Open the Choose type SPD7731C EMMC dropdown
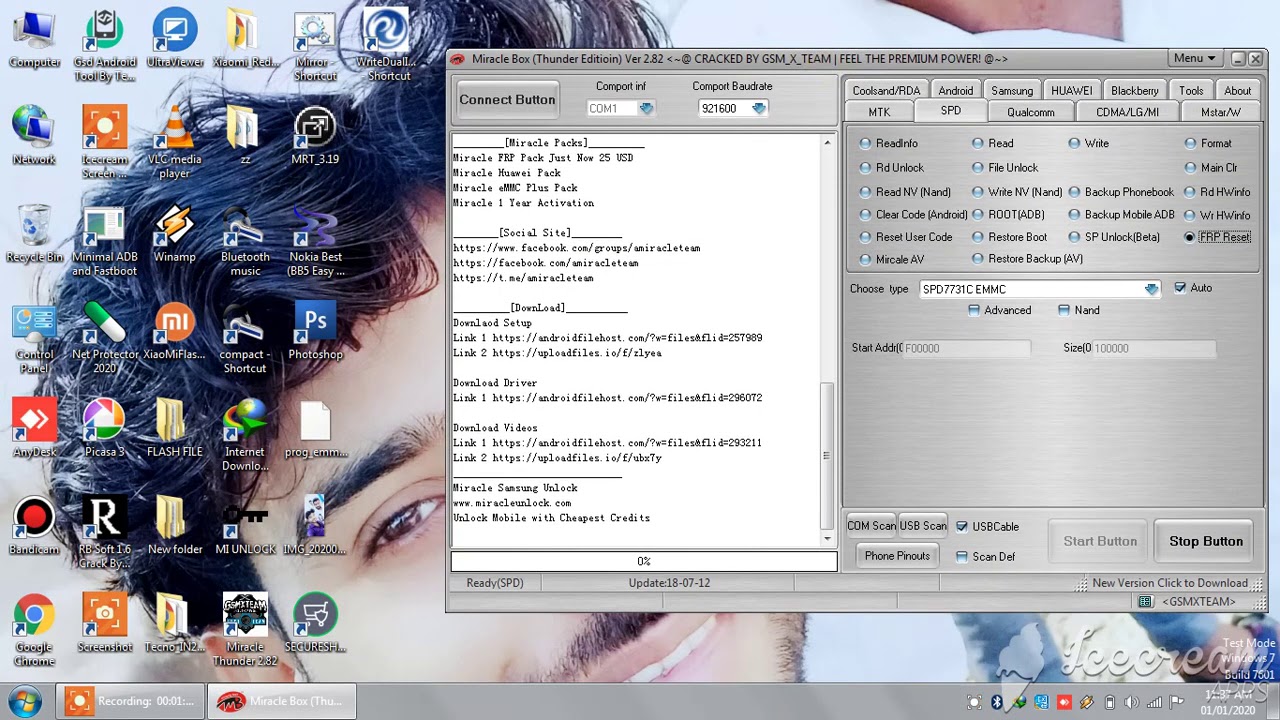Viewport: 1280px width, 720px height. point(1151,289)
